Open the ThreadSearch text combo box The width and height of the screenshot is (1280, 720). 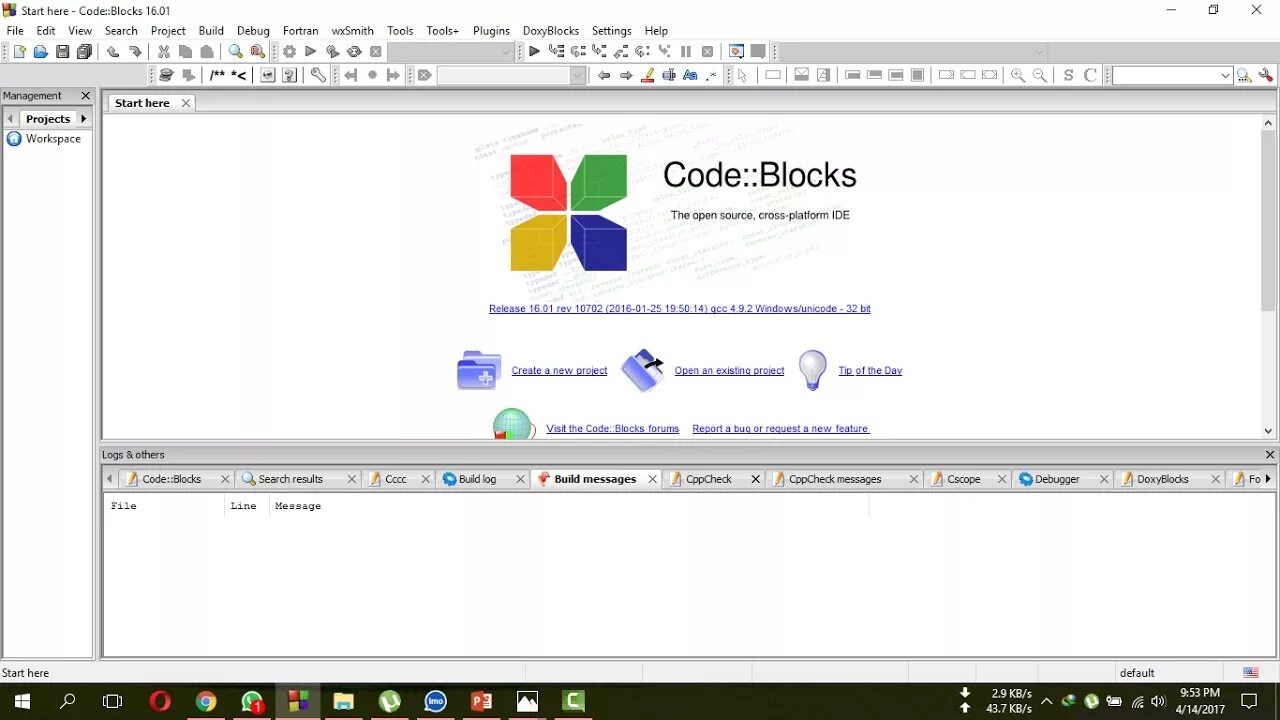[1172, 76]
